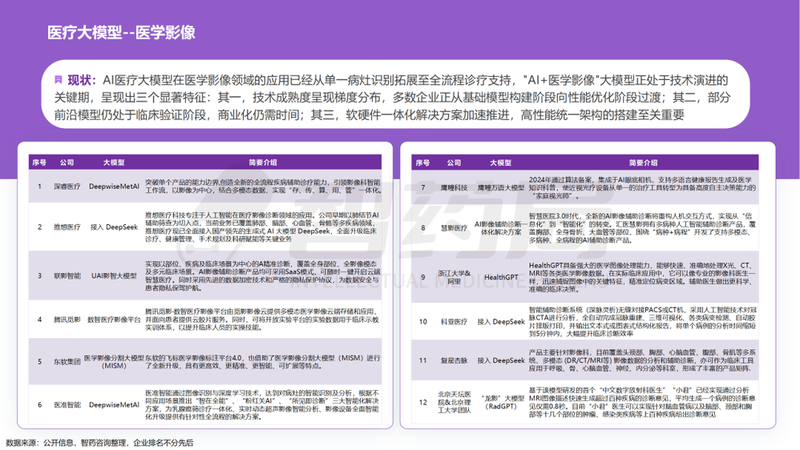Image resolution: width=800 pixels, height=450 pixels.
Task: Click row number 12 beside 北京天坛医院
Action: 422,402
